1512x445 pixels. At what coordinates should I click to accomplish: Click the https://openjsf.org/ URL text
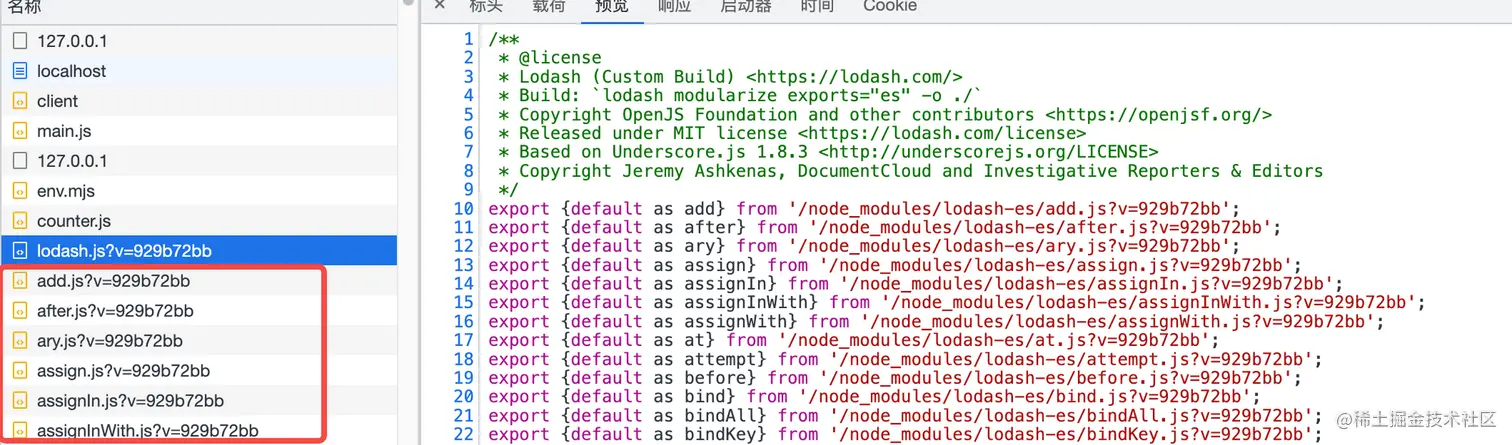tap(1158, 115)
